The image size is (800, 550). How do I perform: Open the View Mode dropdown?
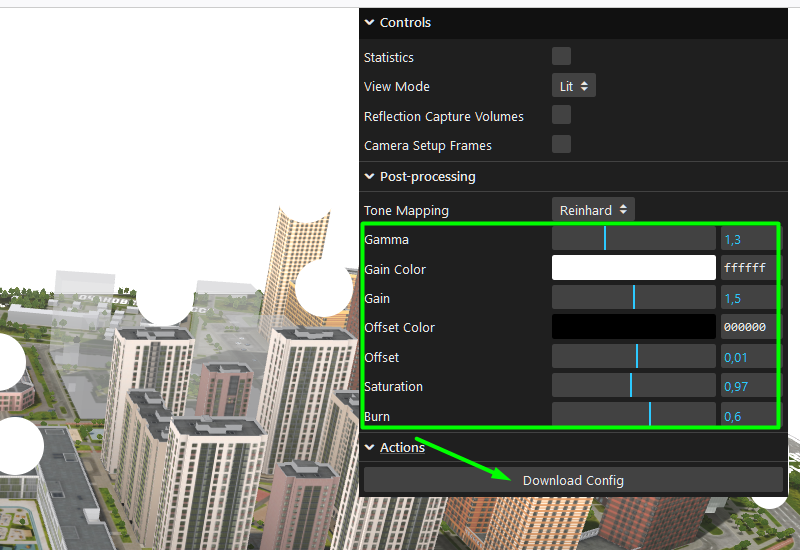coord(573,86)
